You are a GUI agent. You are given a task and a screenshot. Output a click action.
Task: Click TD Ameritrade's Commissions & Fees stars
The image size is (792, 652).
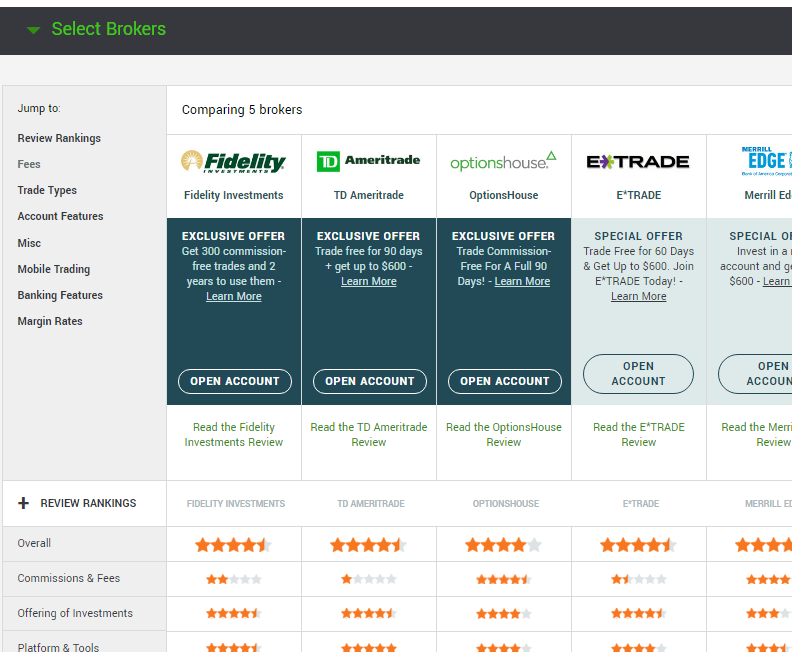(369, 579)
